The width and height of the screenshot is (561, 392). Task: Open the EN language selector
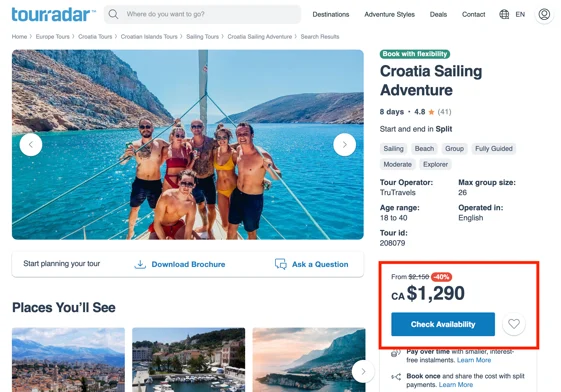tap(520, 14)
